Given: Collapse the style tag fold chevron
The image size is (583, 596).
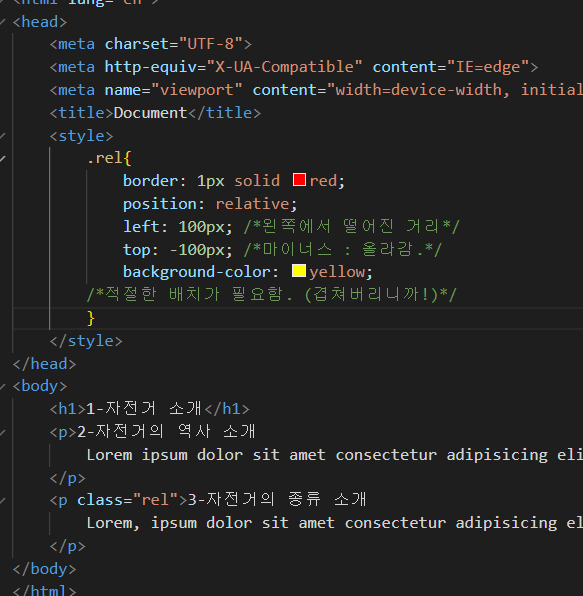Looking at the screenshot, I should coord(2,136).
